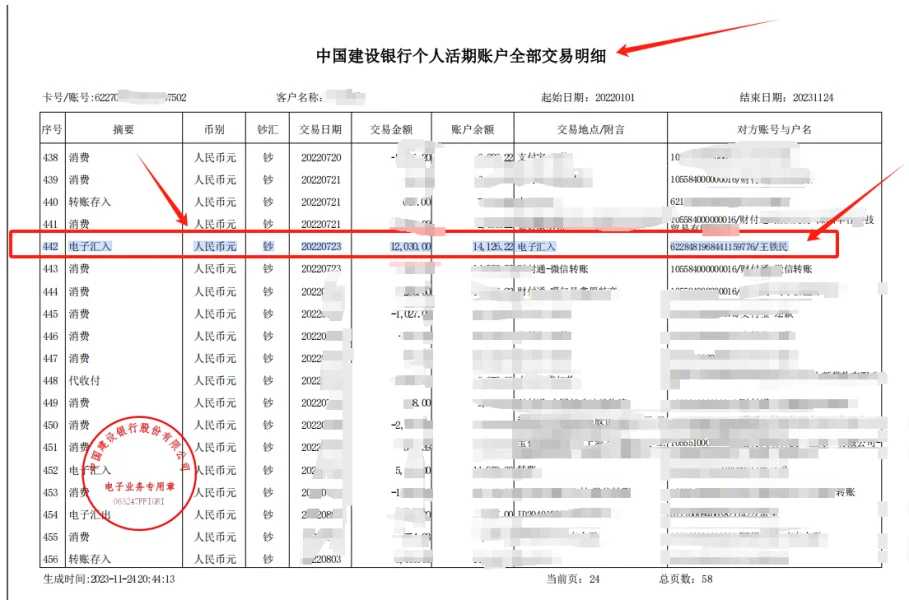Select the amount 12,030.00

click(410, 246)
